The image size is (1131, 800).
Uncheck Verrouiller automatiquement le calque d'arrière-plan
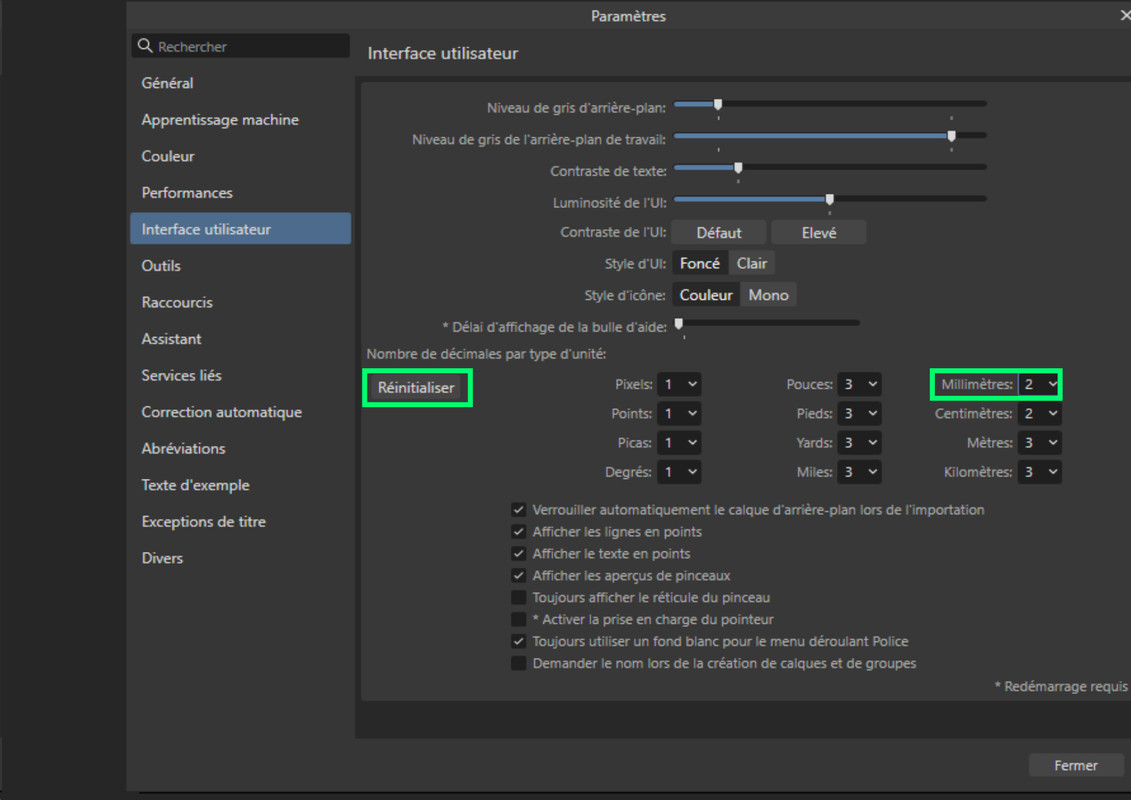[x=518, y=510]
